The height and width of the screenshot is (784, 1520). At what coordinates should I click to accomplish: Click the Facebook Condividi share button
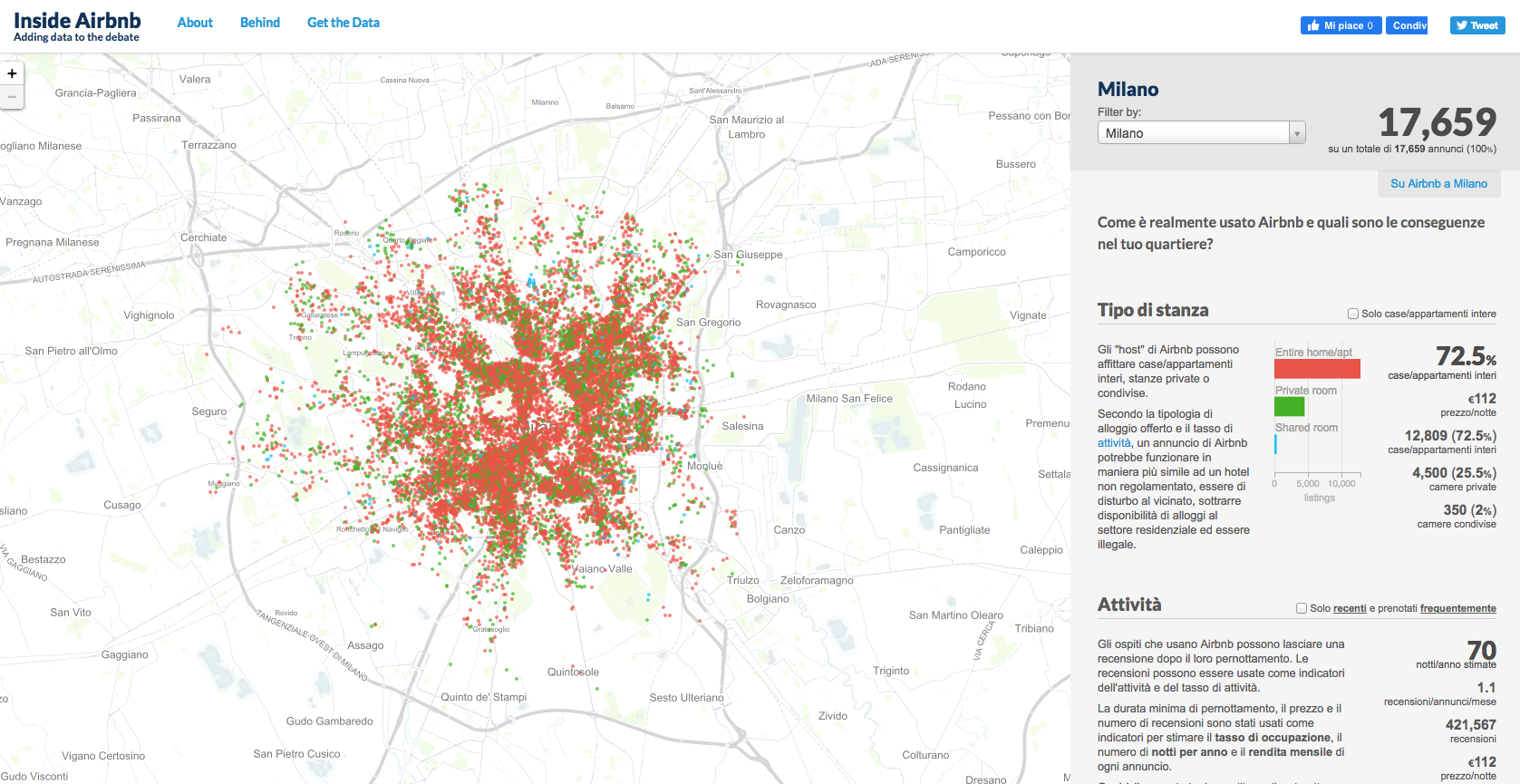pos(1407,25)
